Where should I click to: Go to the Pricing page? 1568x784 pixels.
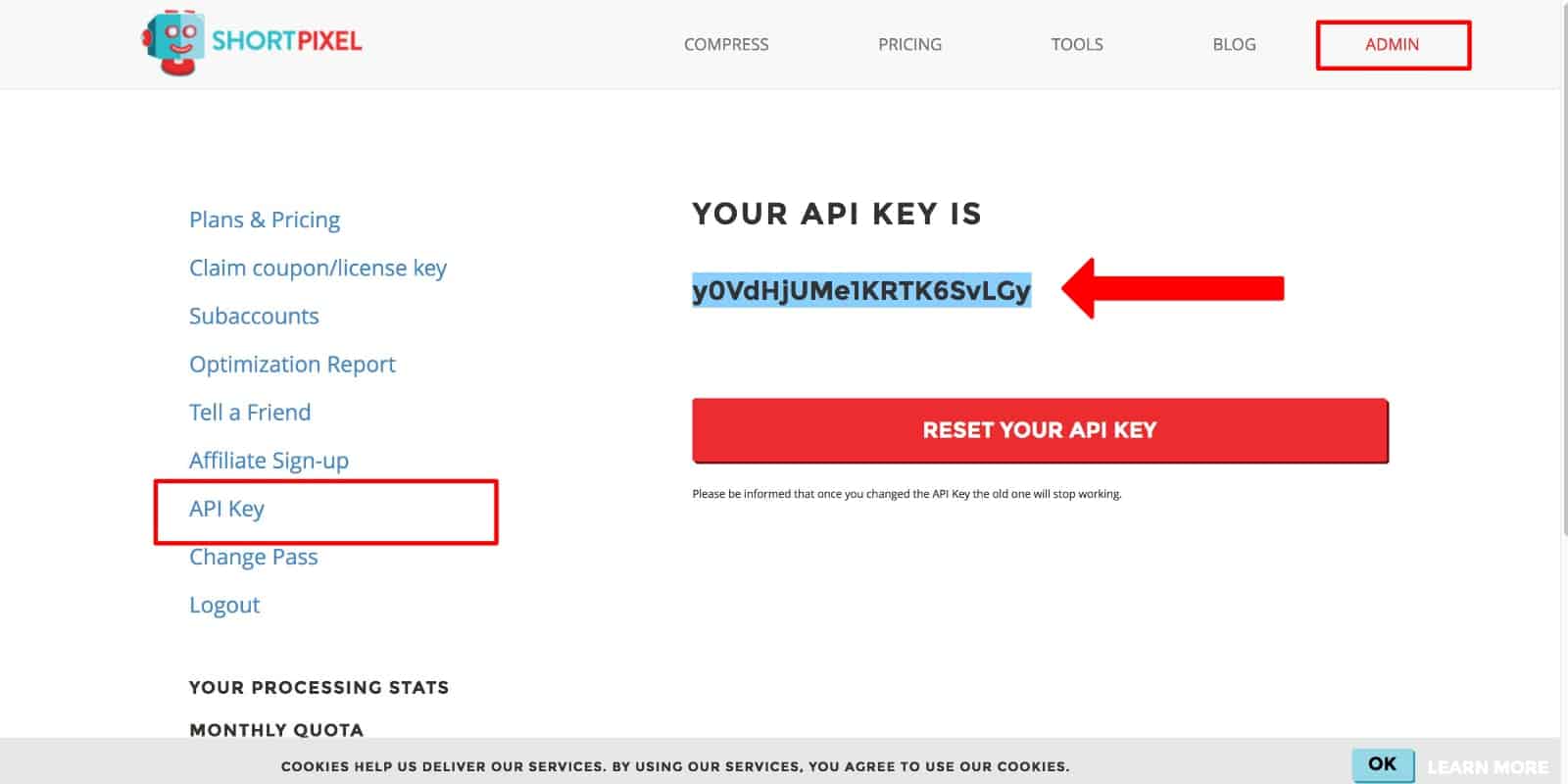(909, 44)
